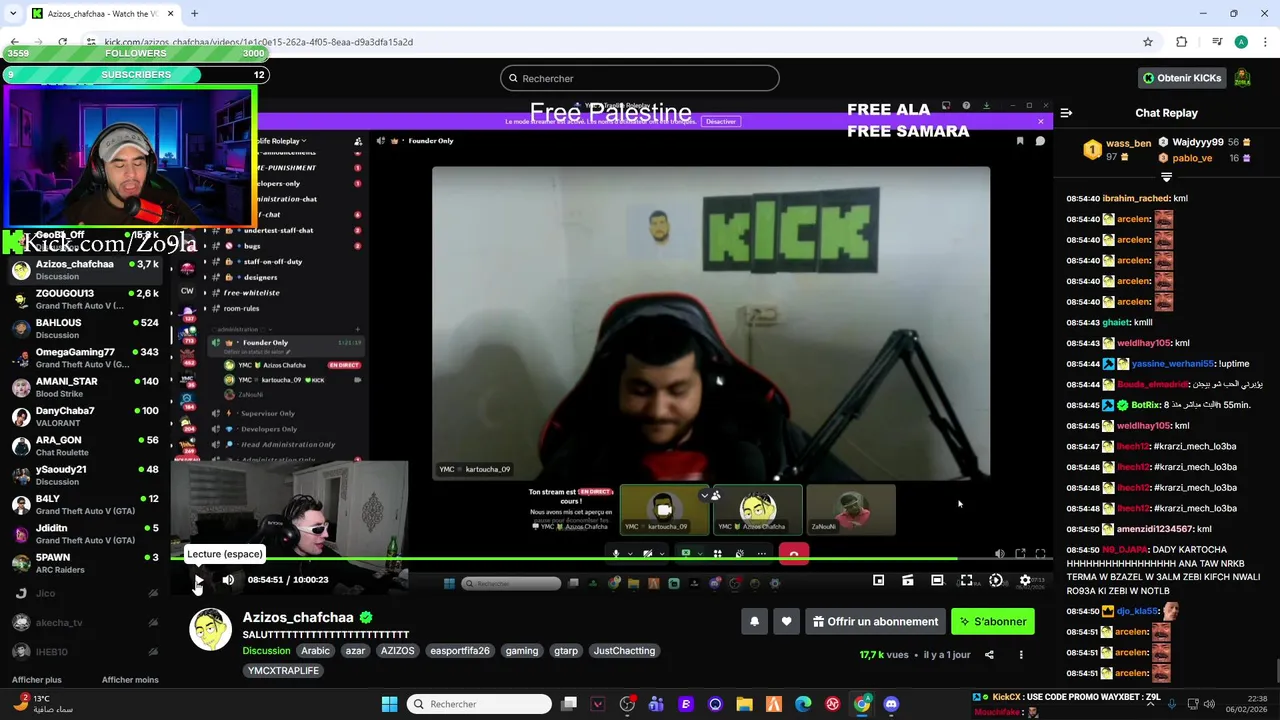Viewport: 1280px width, 720px height.
Task: Enter fullscreen in the Kick player
Action: pyautogui.click(x=966, y=580)
